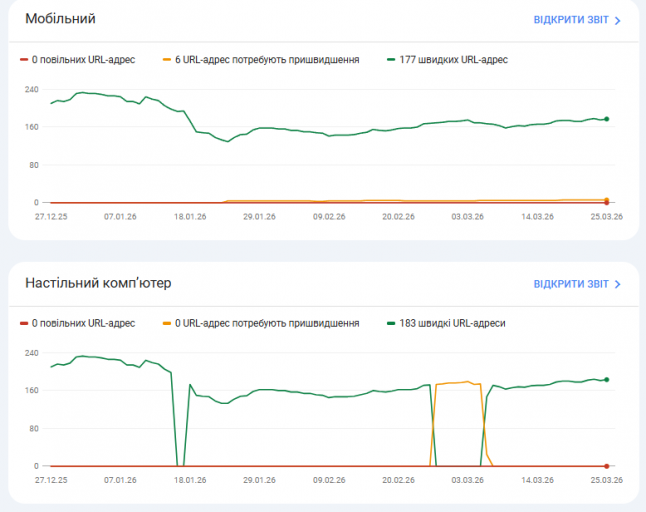Select red legend swatch in desktop chart

tap(24, 323)
